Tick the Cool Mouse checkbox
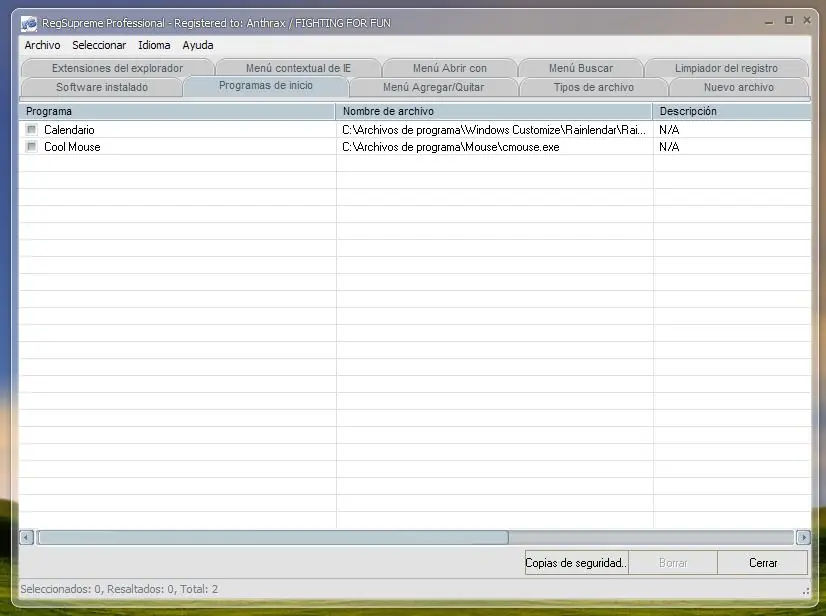The image size is (826, 616). pyautogui.click(x=32, y=146)
